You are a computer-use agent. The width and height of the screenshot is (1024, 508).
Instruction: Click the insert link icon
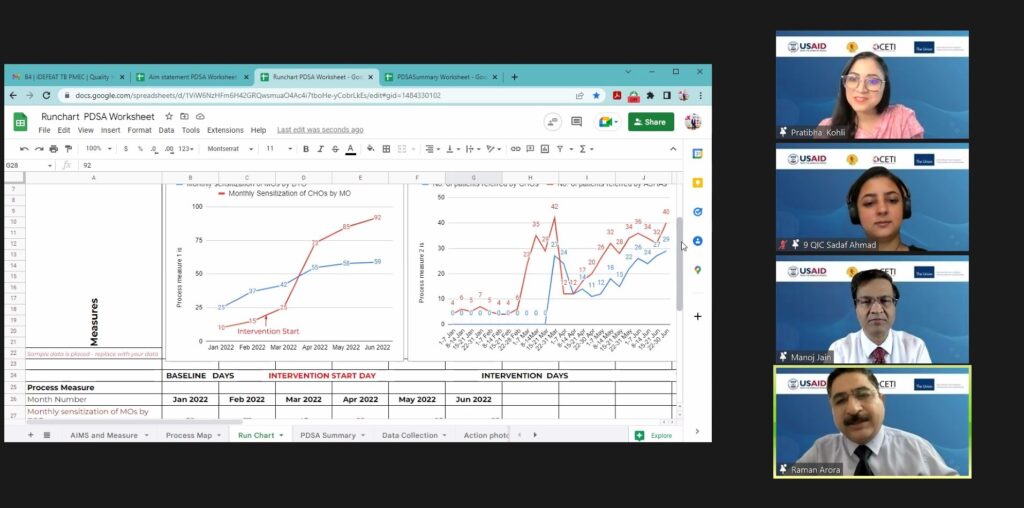(x=516, y=149)
